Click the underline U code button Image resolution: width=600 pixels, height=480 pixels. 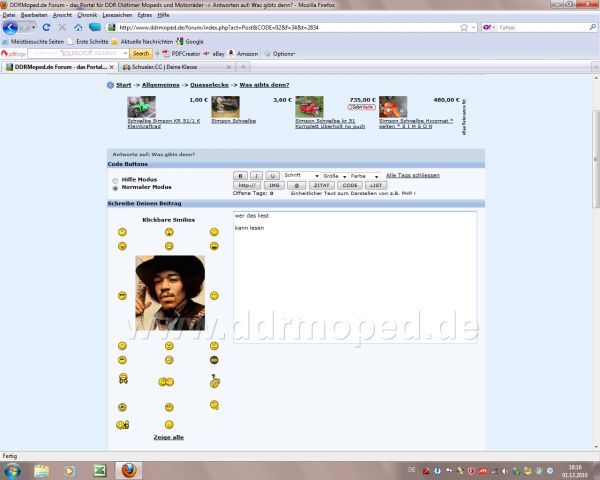click(x=273, y=175)
